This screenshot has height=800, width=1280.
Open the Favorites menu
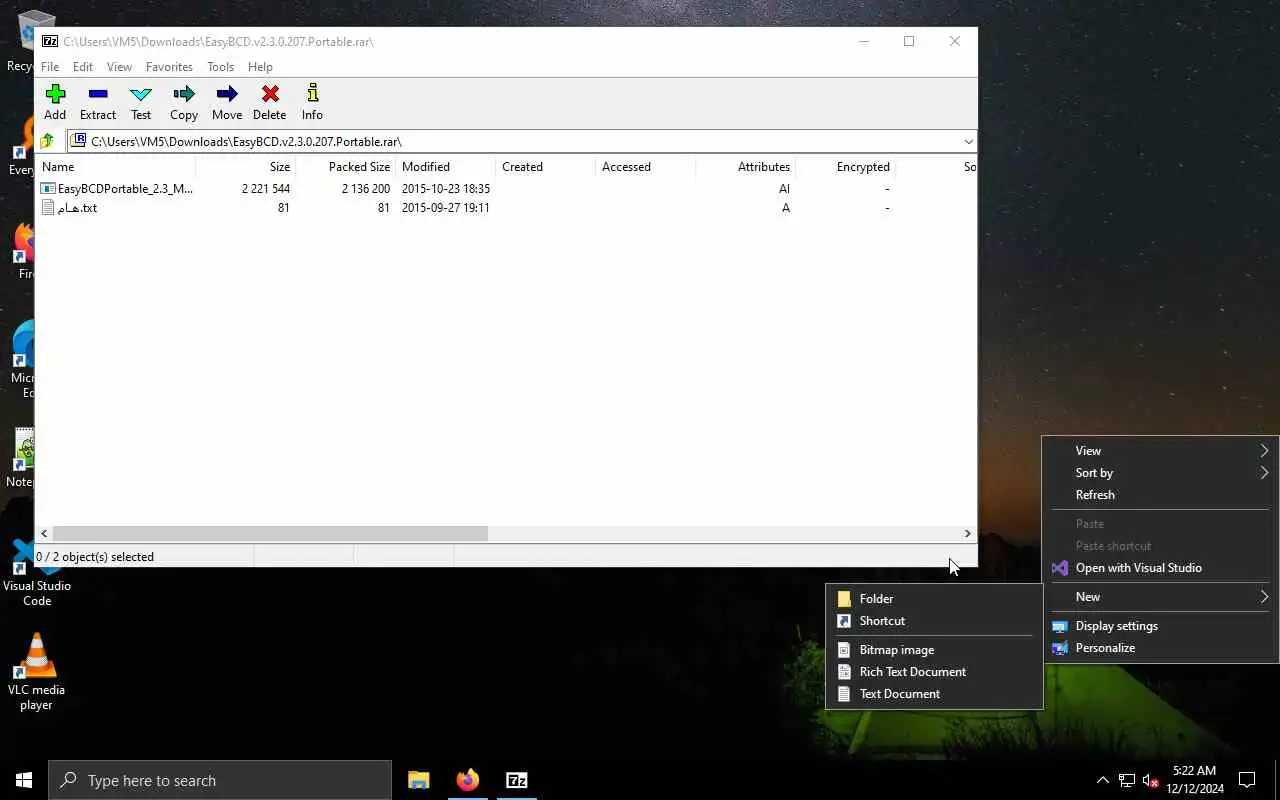(169, 67)
